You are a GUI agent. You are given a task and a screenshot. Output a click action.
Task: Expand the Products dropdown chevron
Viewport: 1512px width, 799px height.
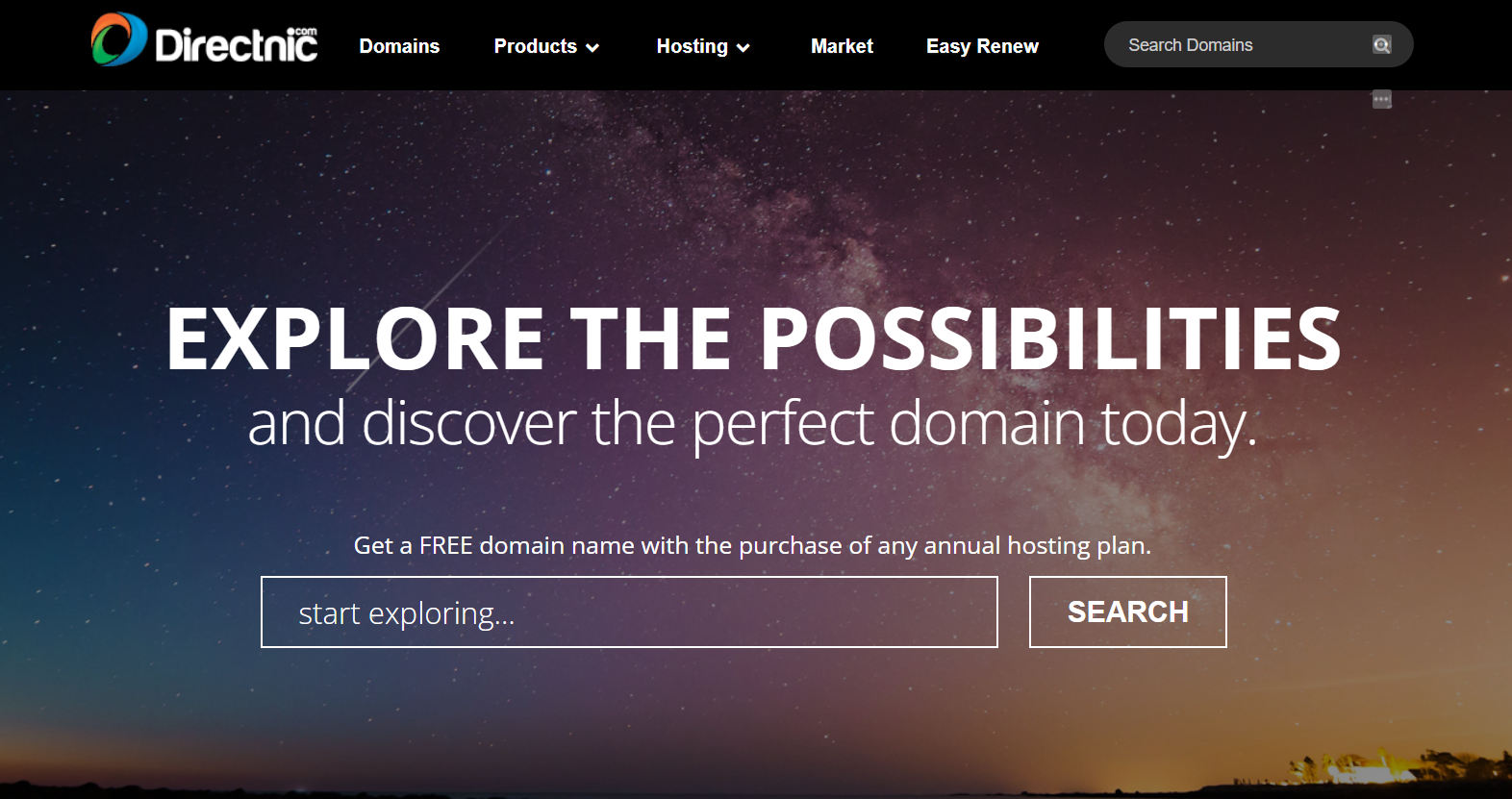click(x=592, y=47)
